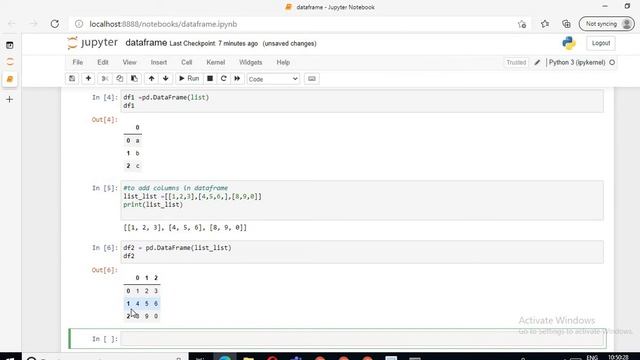Open the File menu
The image size is (640, 360).
coord(78,62)
